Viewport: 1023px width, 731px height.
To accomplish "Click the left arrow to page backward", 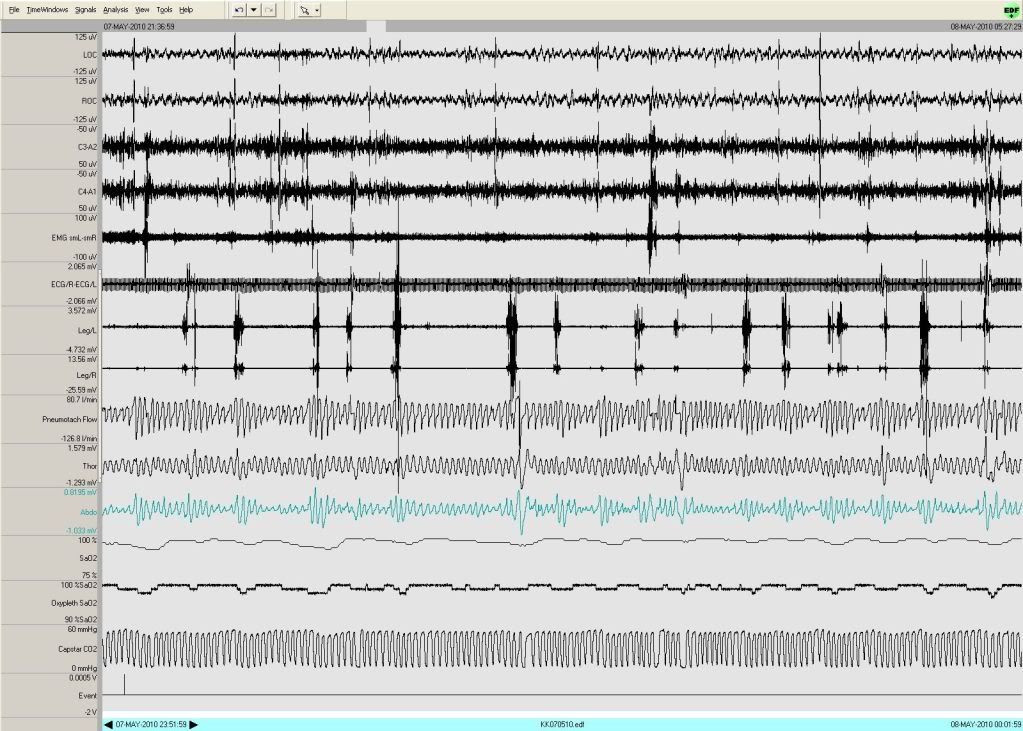I will pos(108,723).
